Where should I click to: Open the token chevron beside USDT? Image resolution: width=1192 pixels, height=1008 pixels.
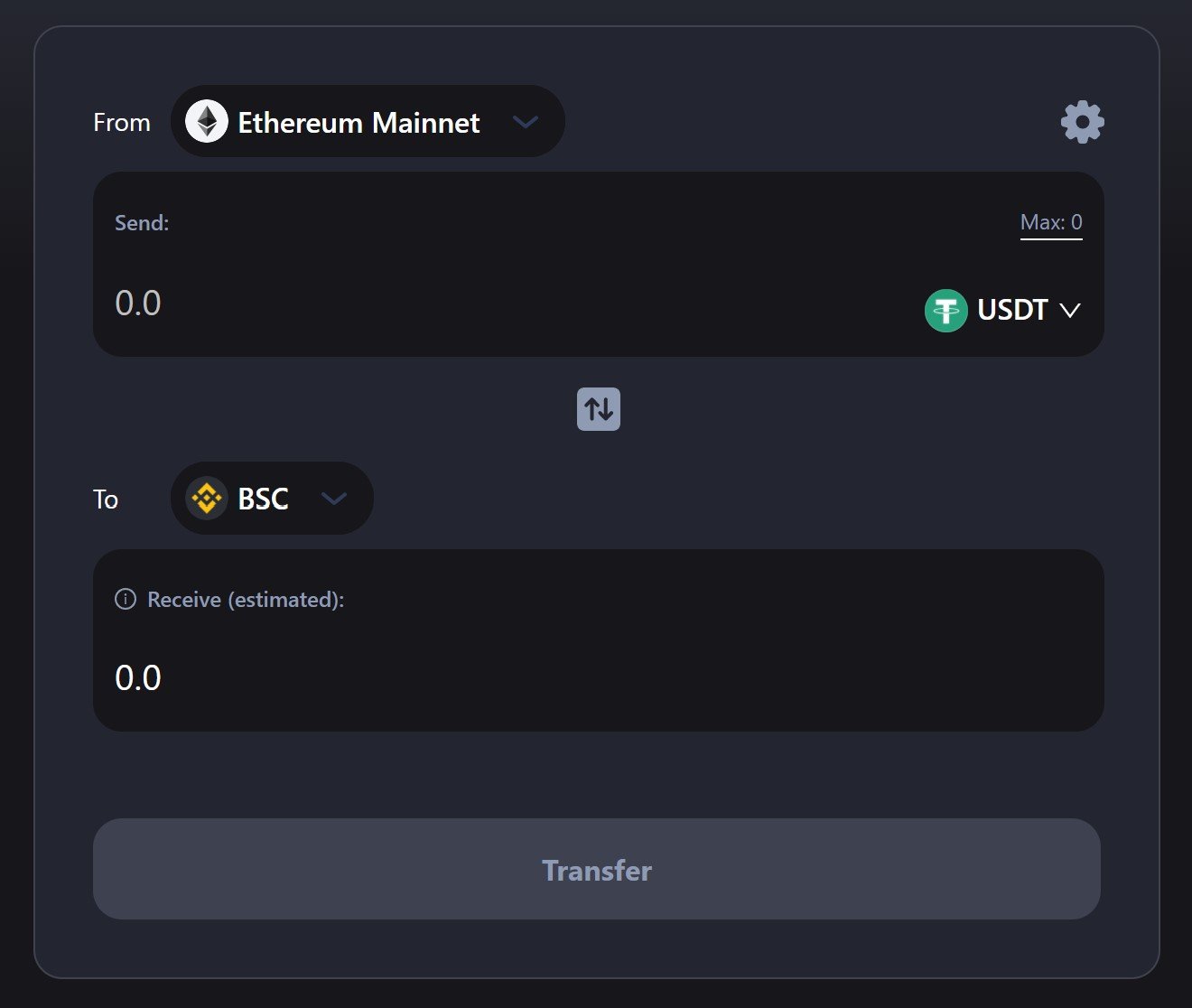coord(1070,311)
